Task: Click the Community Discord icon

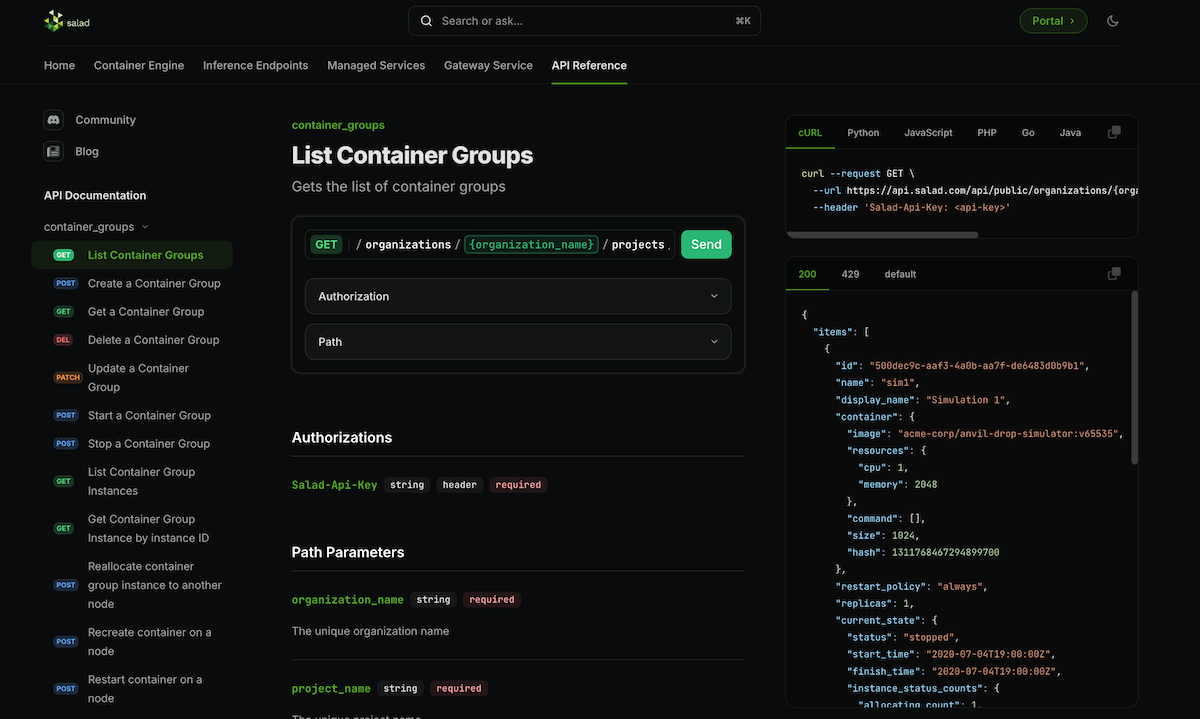Action: [x=53, y=120]
